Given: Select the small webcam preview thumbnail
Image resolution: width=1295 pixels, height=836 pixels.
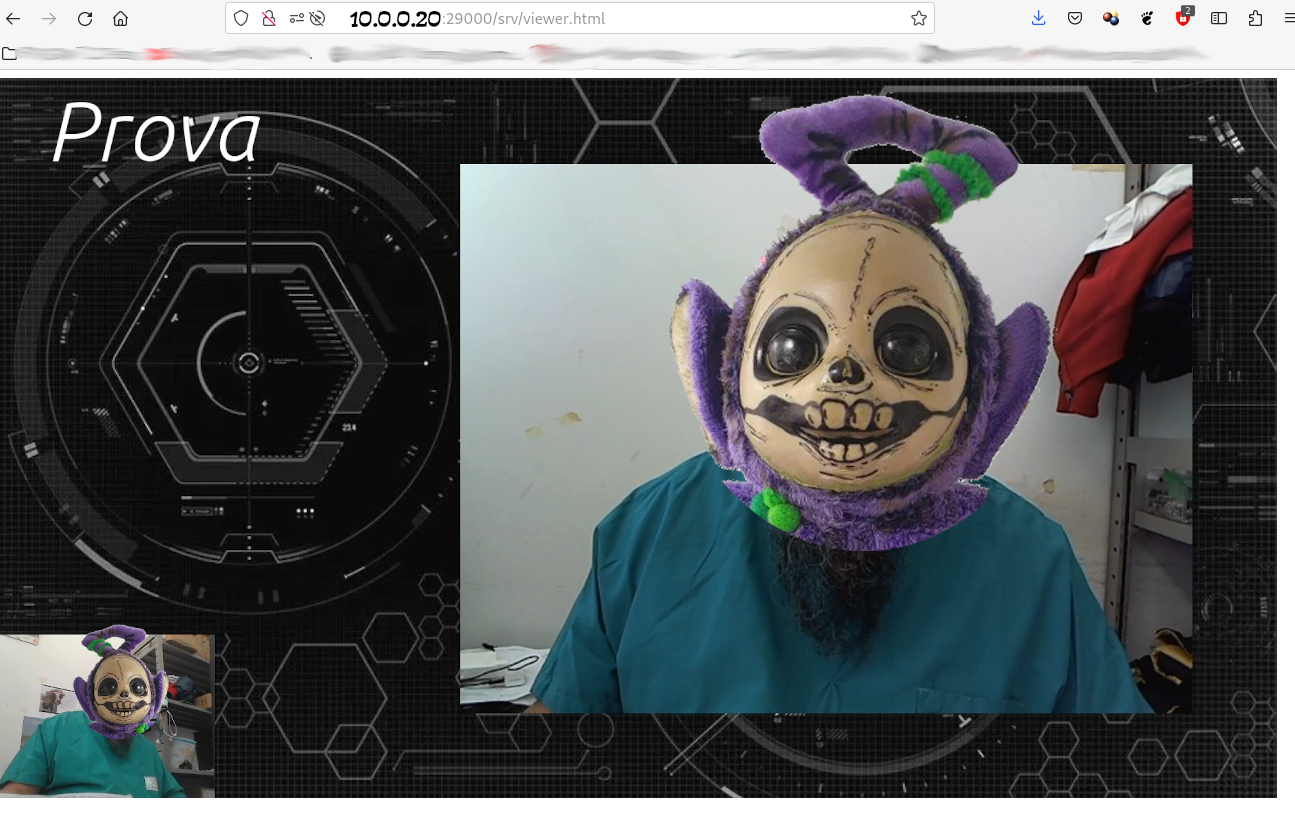Looking at the screenshot, I should pos(107,714).
